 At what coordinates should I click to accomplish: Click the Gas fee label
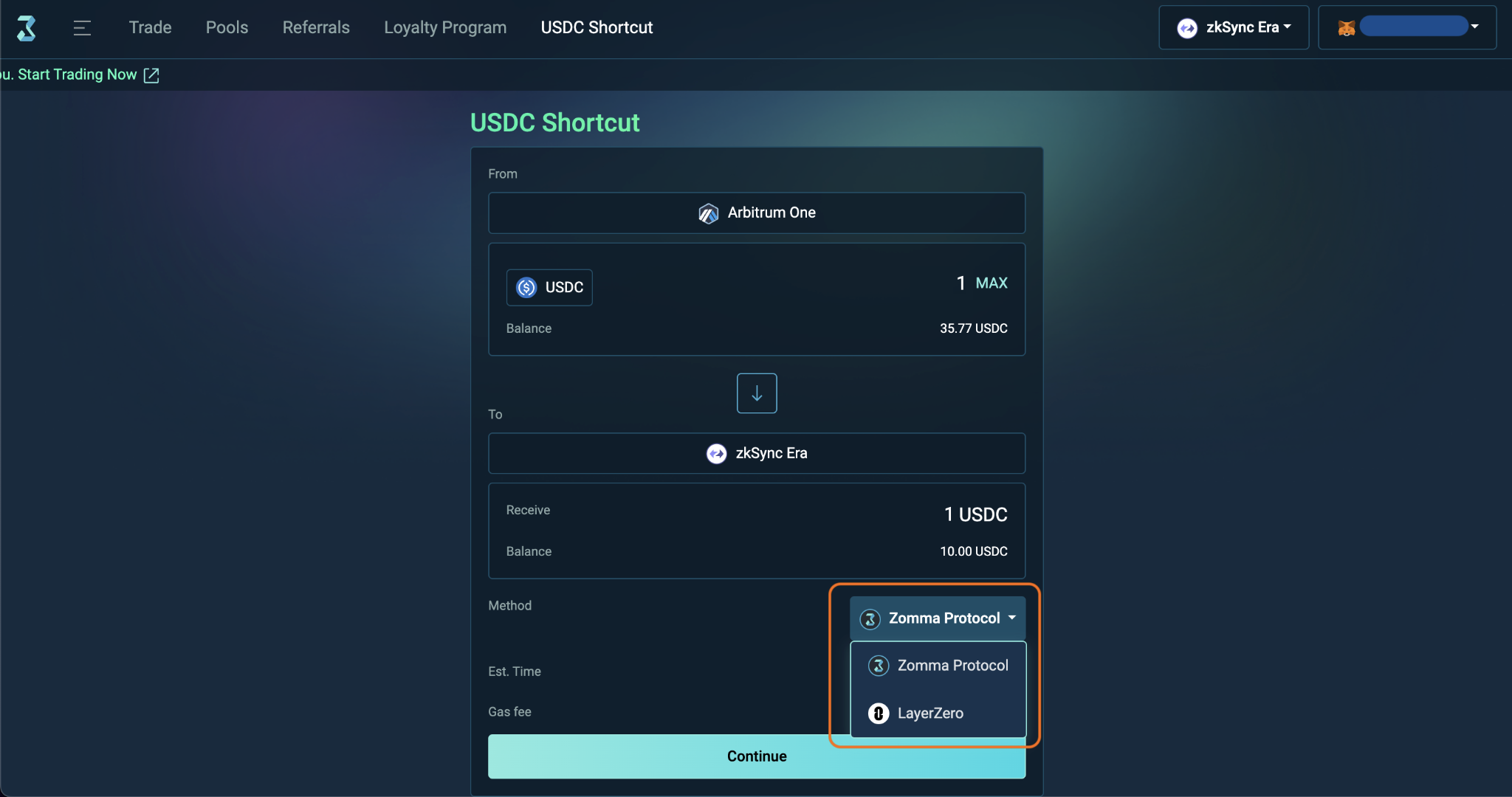(x=509, y=711)
